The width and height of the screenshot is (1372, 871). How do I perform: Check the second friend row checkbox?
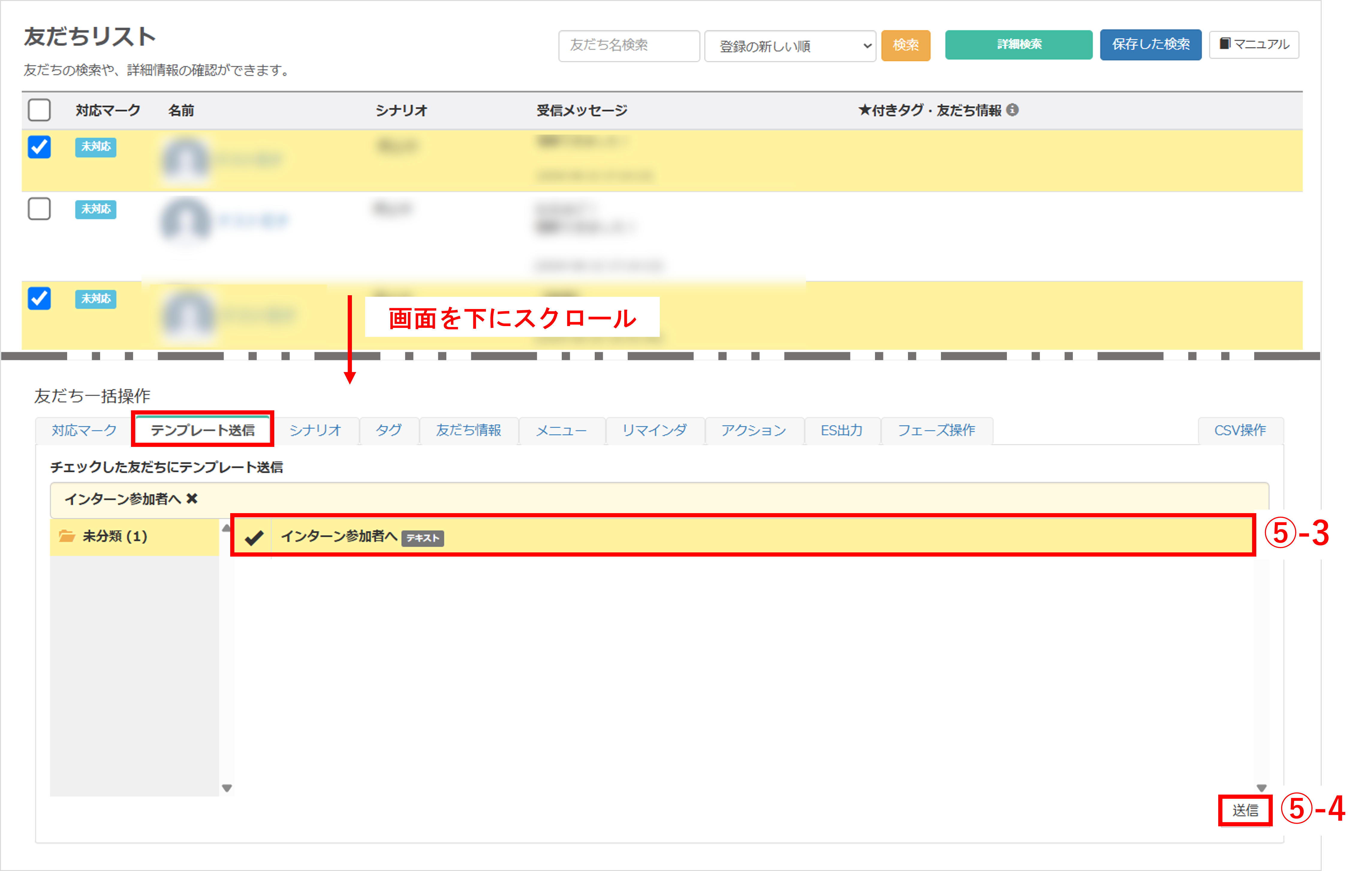coord(39,209)
